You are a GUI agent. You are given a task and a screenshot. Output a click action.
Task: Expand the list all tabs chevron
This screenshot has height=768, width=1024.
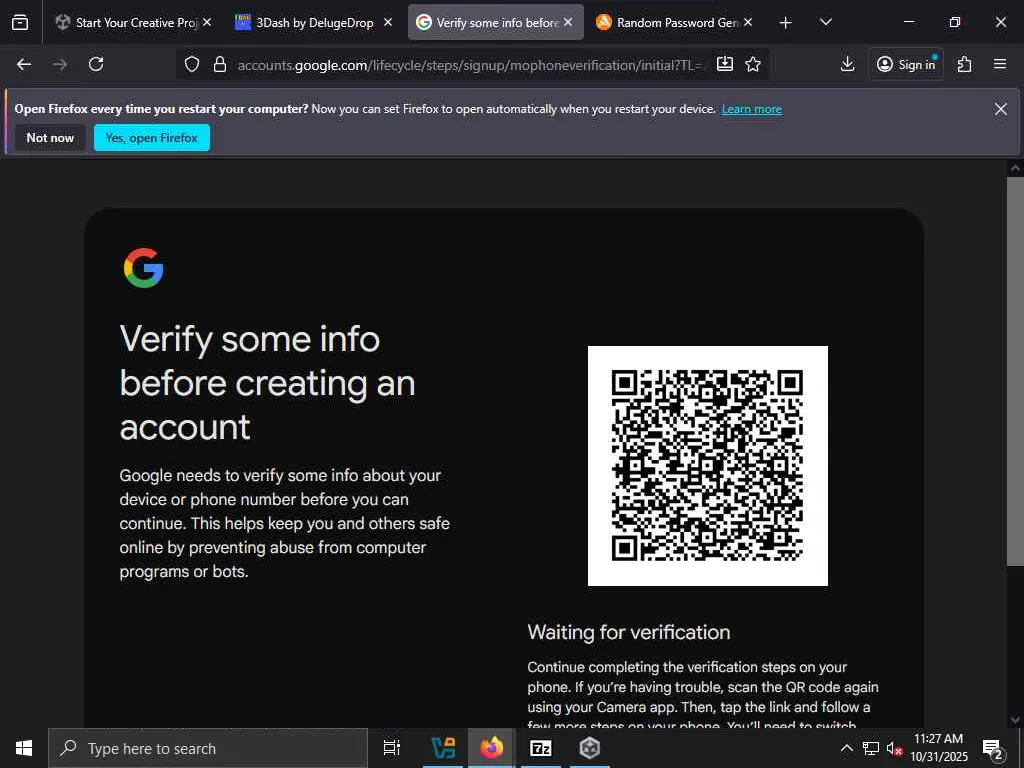click(825, 22)
